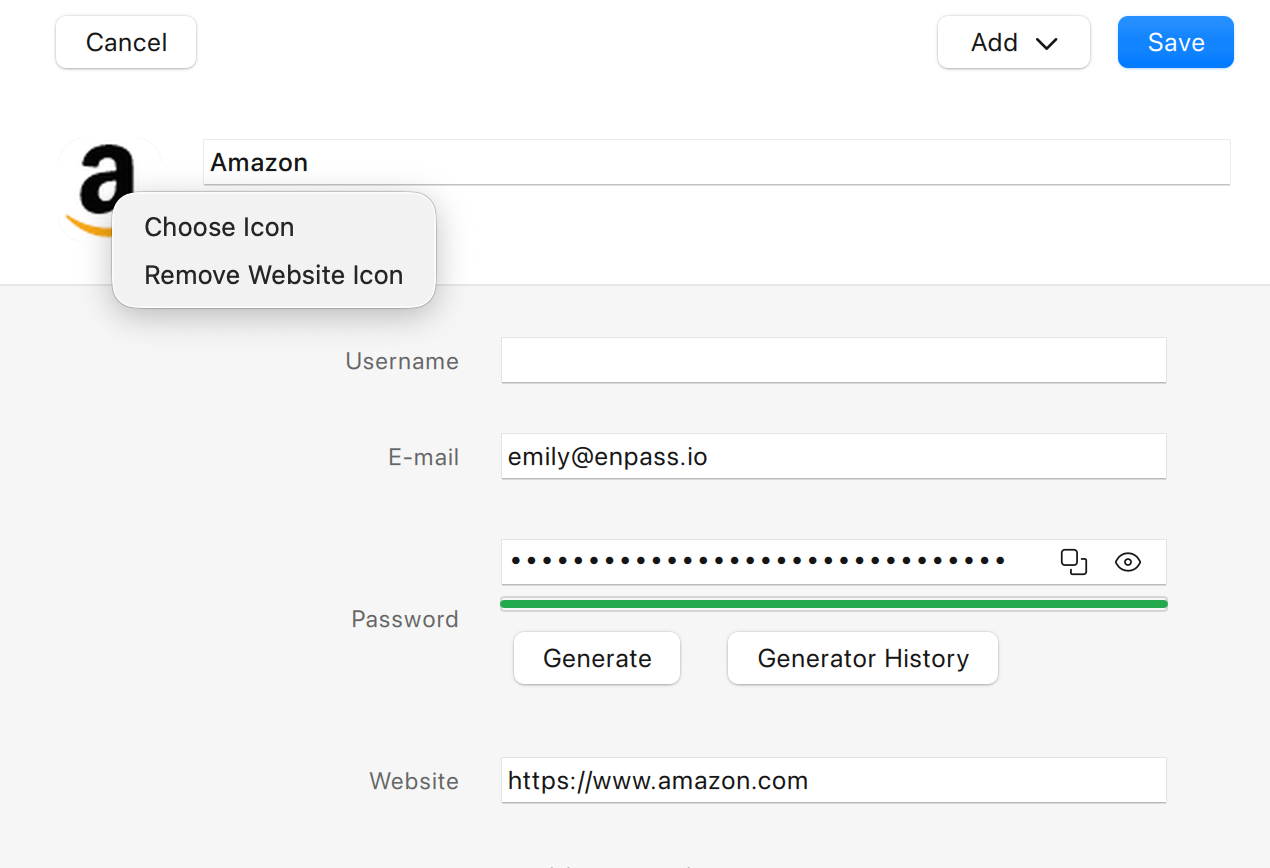
Task: Generate a new password
Action: click(x=597, y=658)
